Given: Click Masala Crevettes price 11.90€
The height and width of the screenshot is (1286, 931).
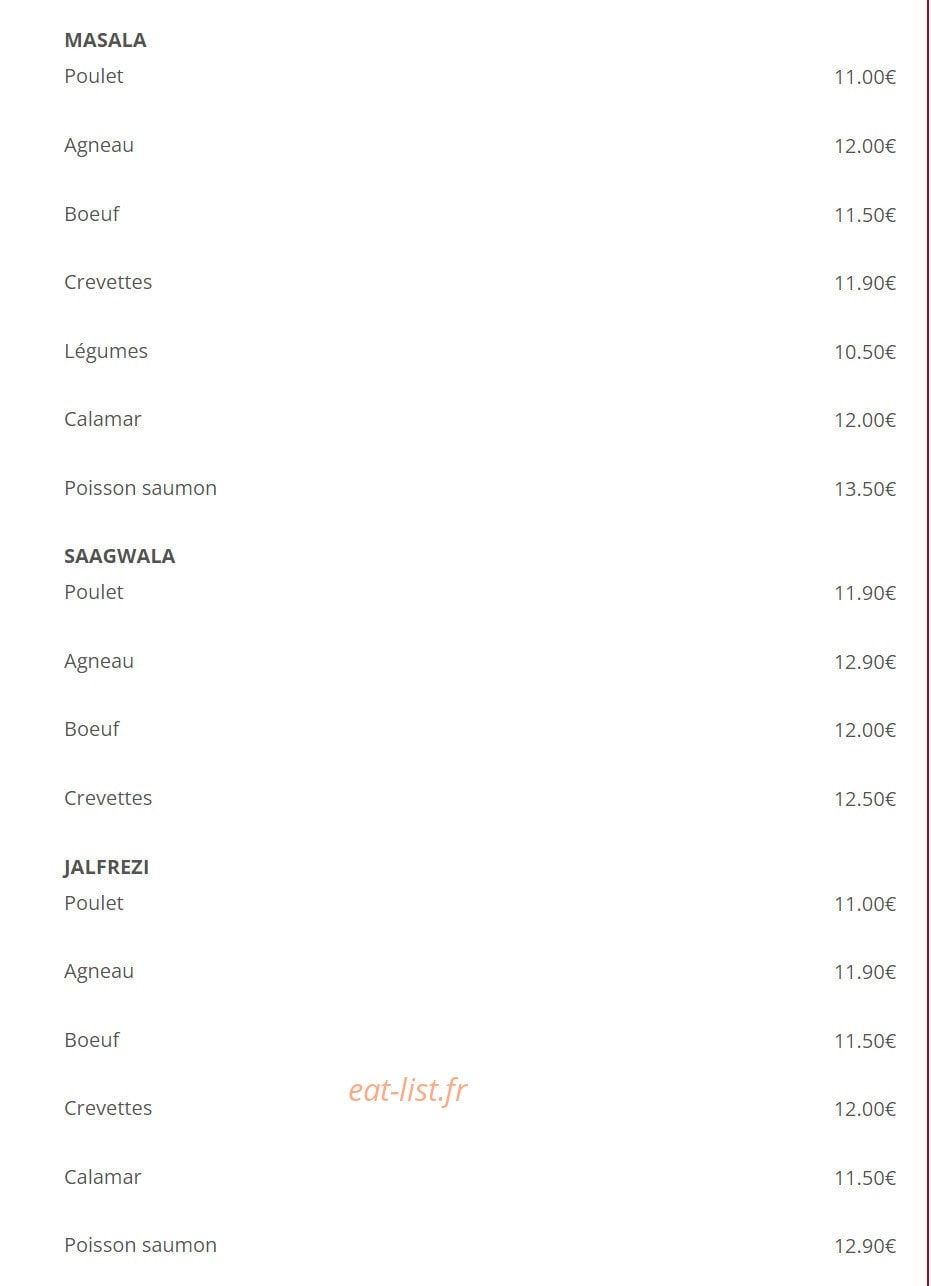Looking at the screenshot, I should (865, 283).
